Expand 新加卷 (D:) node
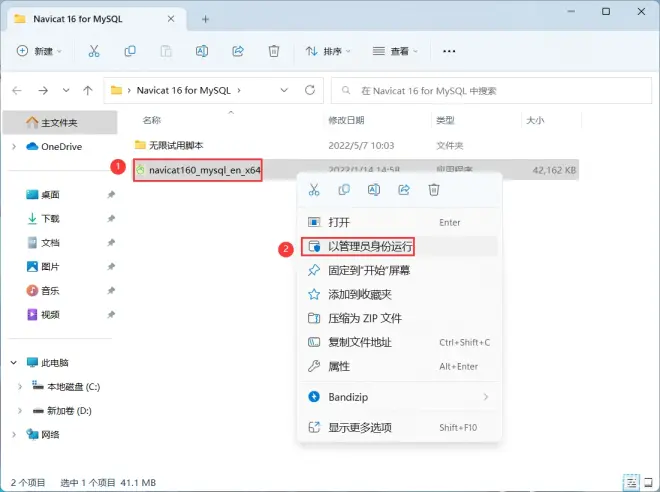 (20, 410)
